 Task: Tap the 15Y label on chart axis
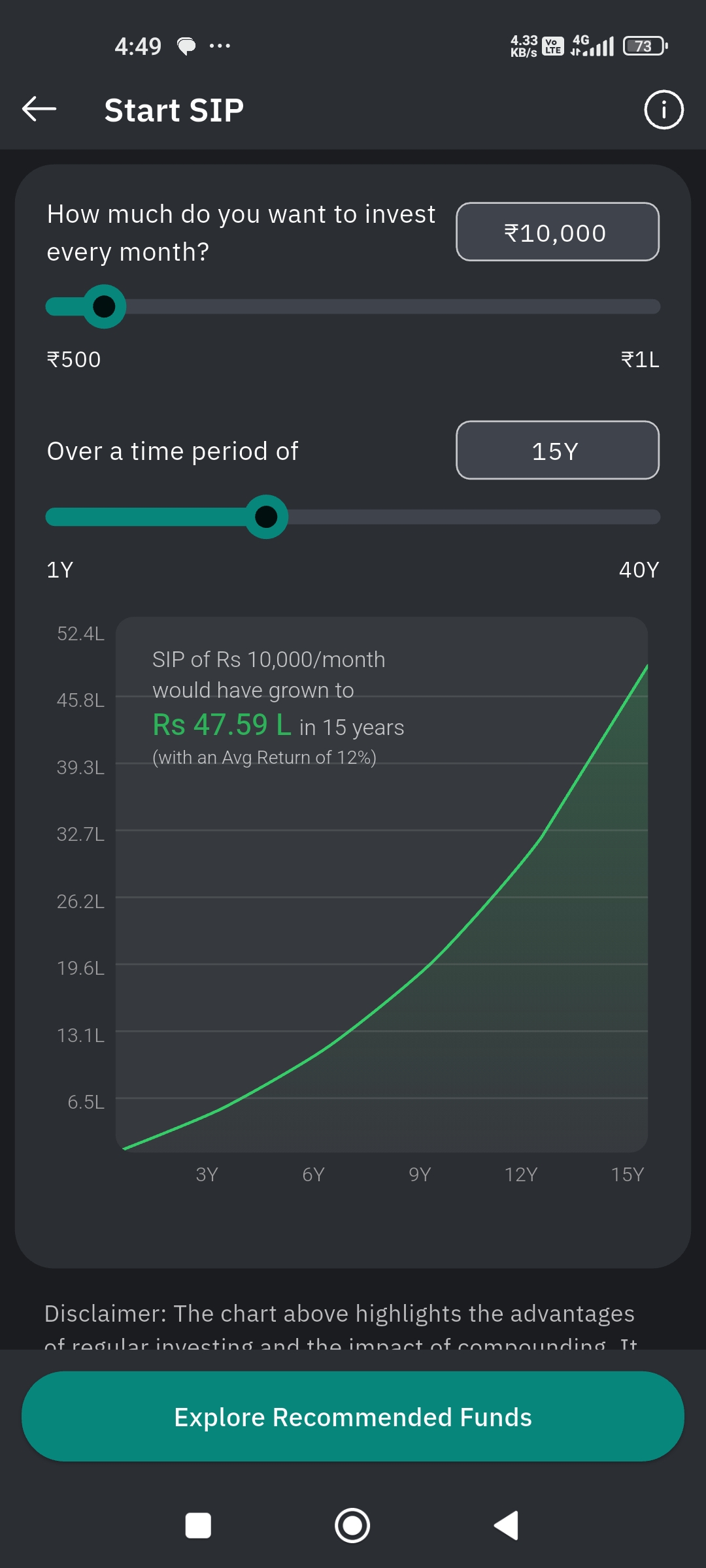click(627, 1175)
